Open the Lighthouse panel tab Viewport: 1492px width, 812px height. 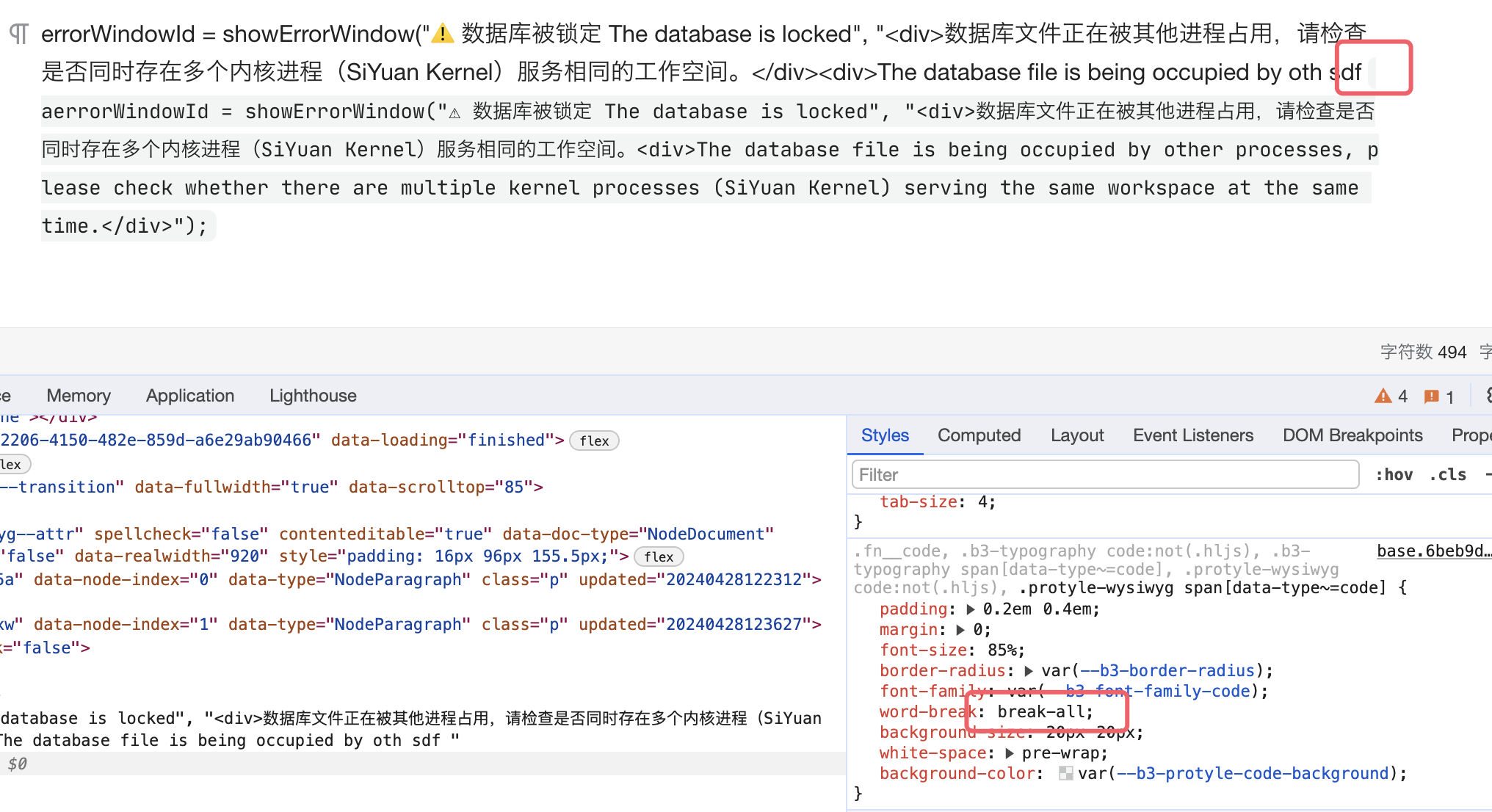pos(313,396)
